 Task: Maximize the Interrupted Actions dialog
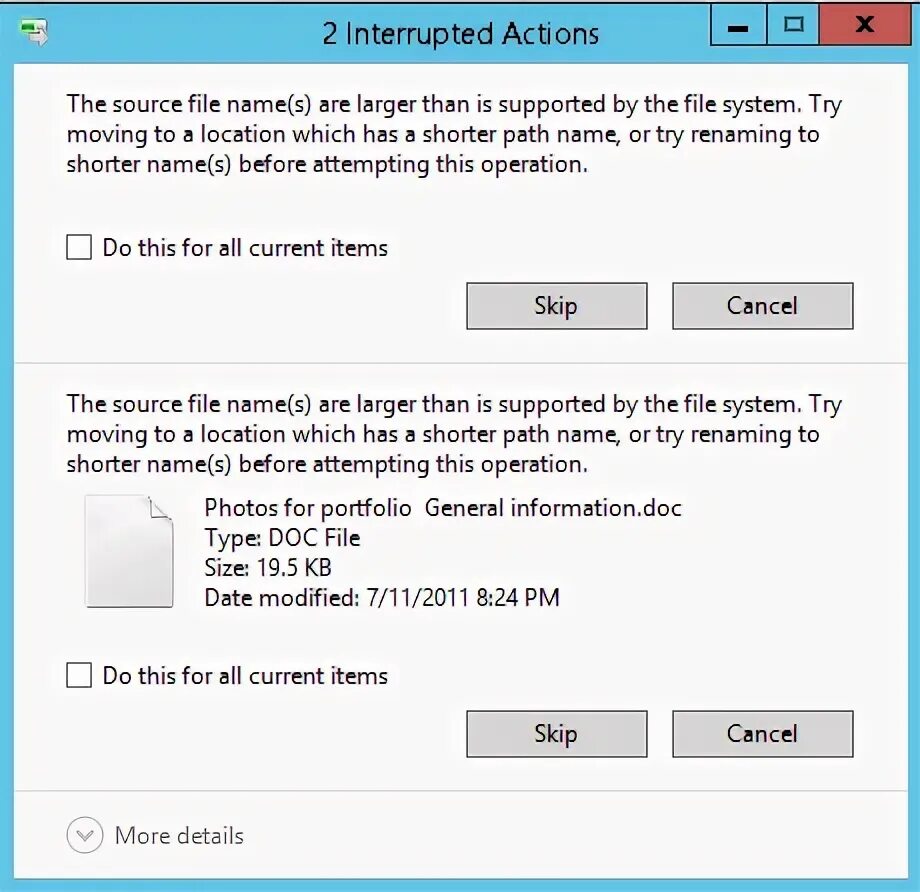coord(793,26)
